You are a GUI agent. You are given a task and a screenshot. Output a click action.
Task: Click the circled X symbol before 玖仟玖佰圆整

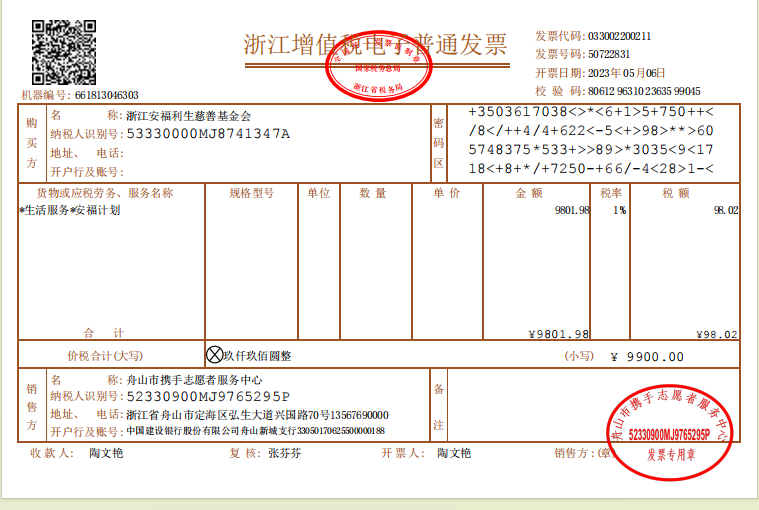pyautogui.click(x=214, y=355)
